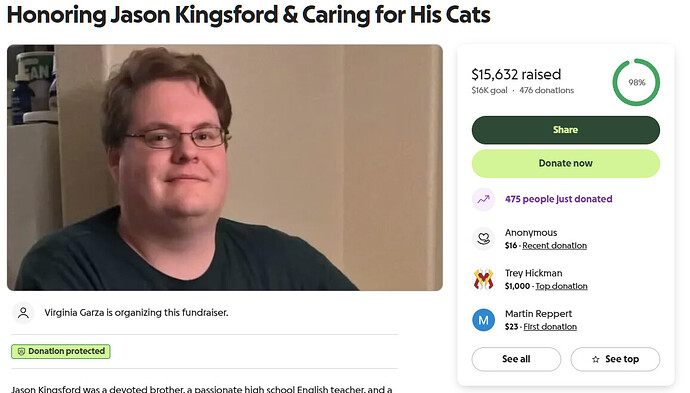Click Martin Reppert's blue M avatar
Viewport: 690px width, 393px height.
[x=483, y=320]
